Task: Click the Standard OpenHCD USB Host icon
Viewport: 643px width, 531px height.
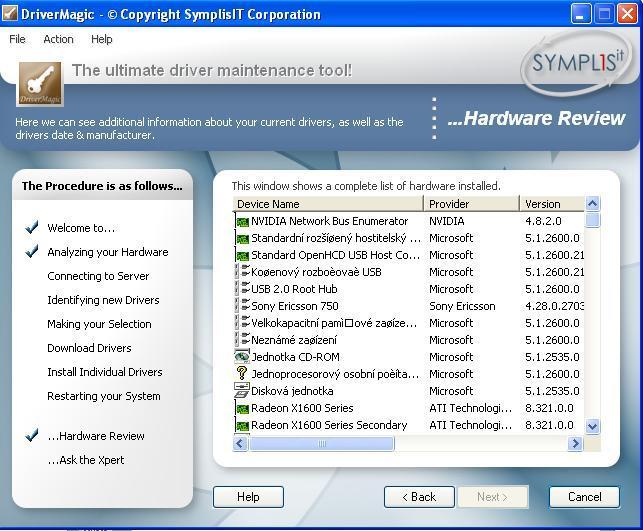Action: (x=242, y=256)
